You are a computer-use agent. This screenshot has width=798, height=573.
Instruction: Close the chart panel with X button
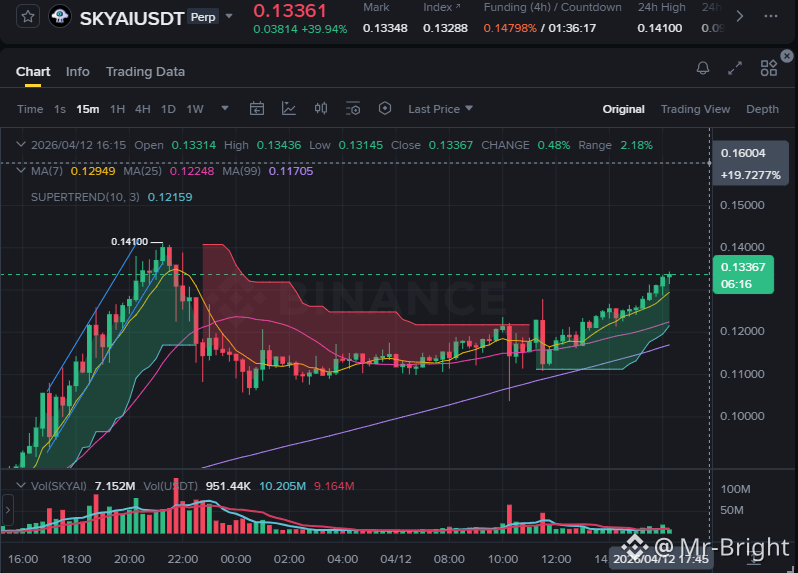point(787,55)
